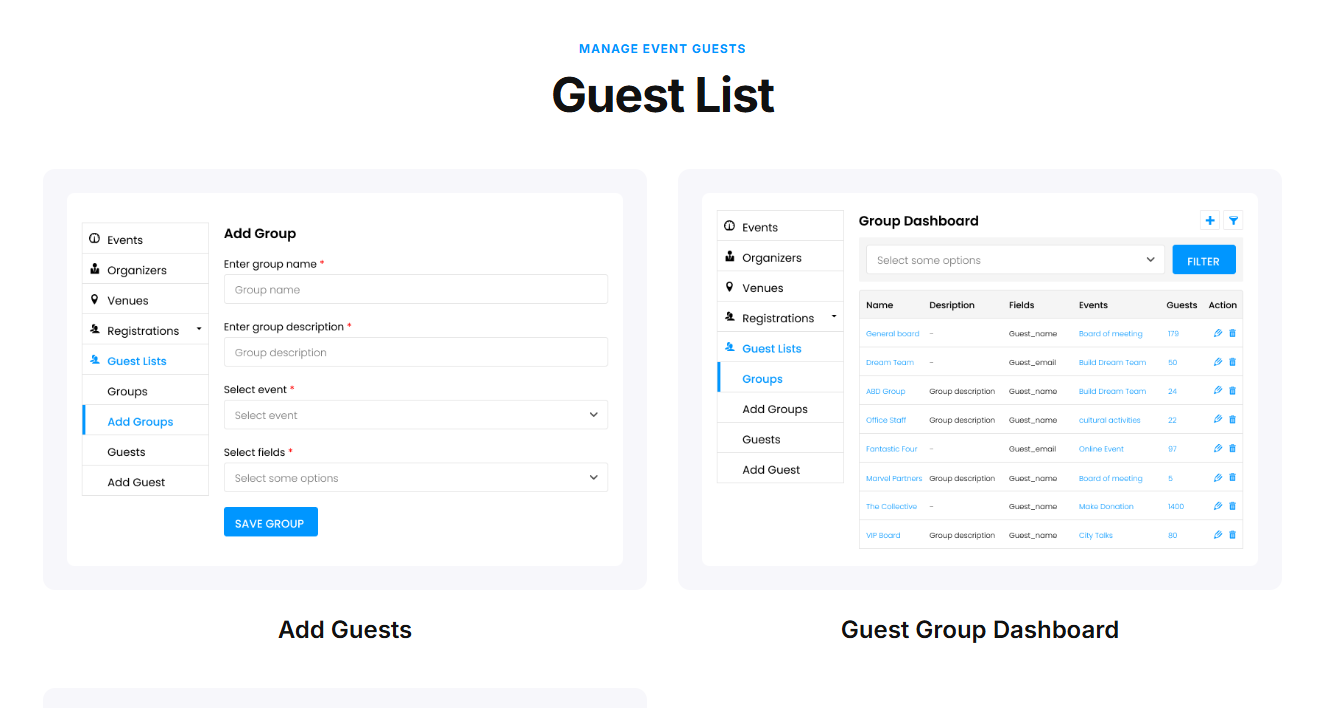Delete the General board group

(1232, 333)
